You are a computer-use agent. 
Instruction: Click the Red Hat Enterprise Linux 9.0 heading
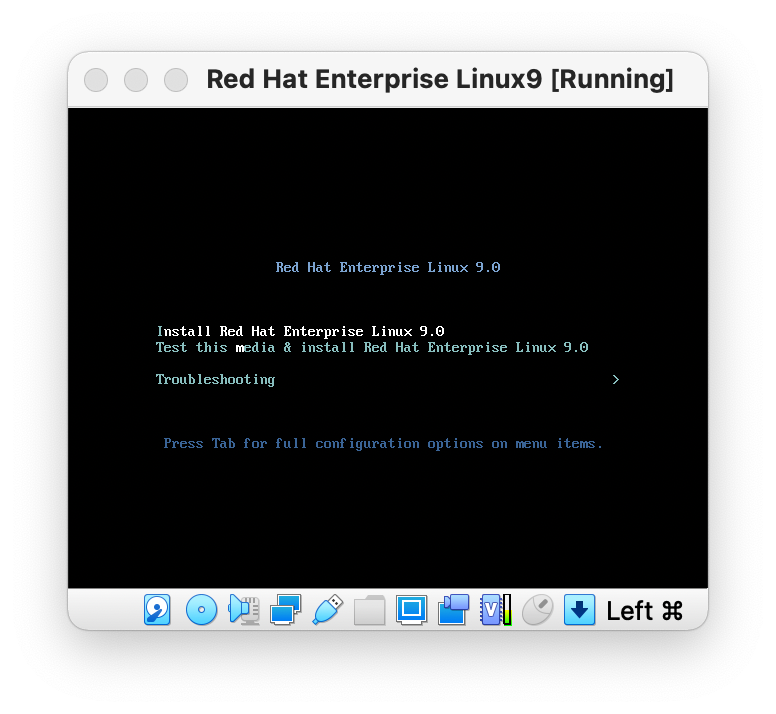[388, 267]
